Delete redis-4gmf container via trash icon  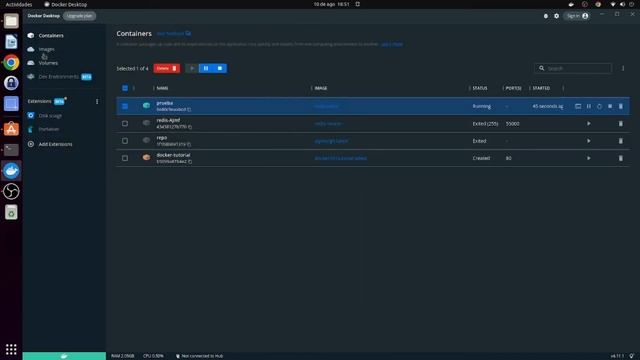(x=620, y=123)
